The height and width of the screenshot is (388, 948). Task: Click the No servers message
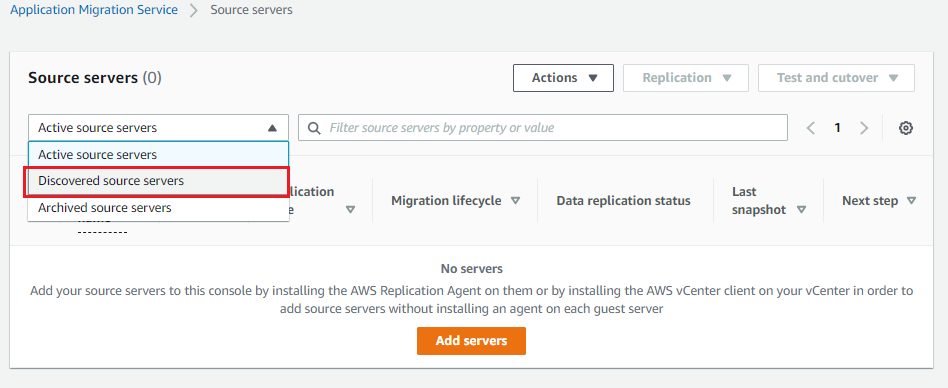pos(472,268)
